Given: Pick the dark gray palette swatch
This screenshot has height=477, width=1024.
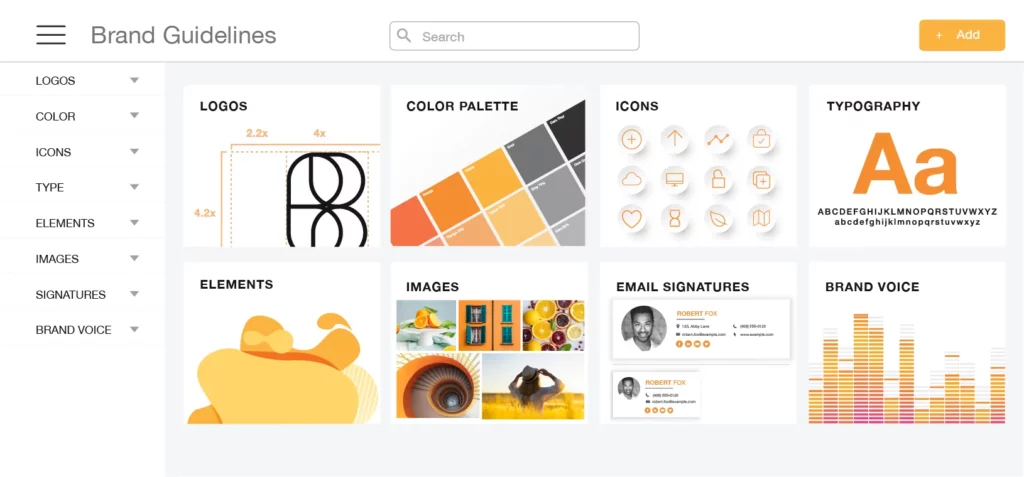Looking at the screenshot, I should [567, 131].
